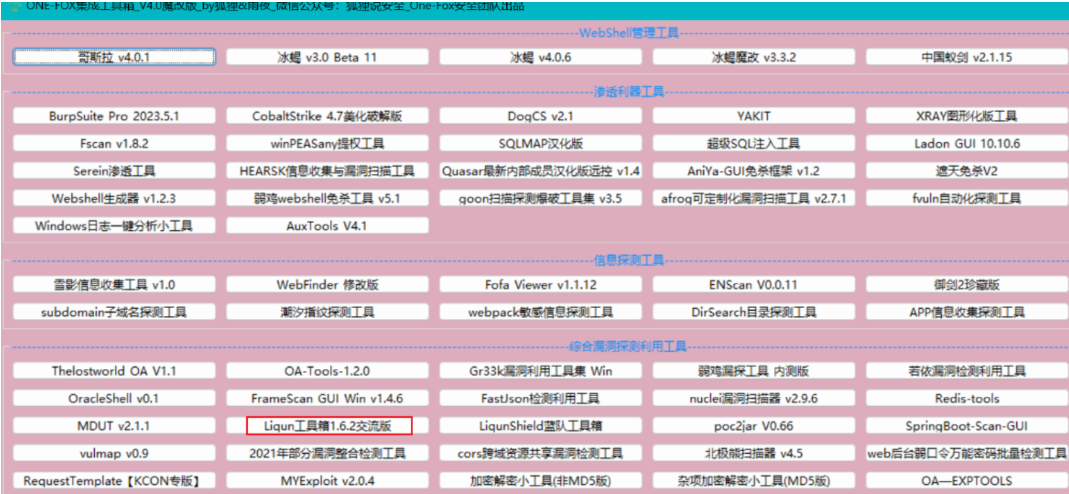Launch HEARSK信息收集与漏洞扫描工具
1069x494 pixels.
tap(327, 170)
